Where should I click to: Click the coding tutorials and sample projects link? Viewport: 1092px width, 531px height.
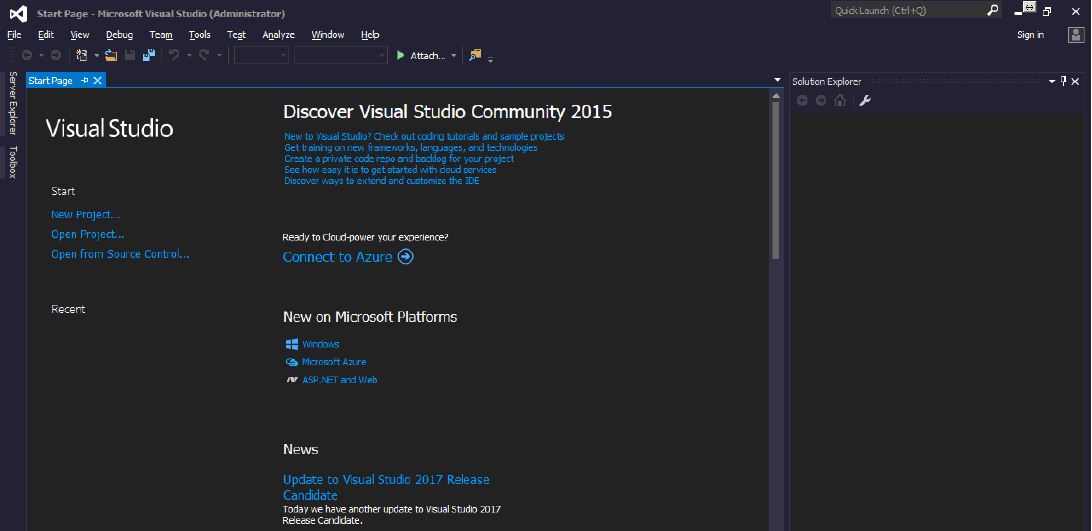424,137
